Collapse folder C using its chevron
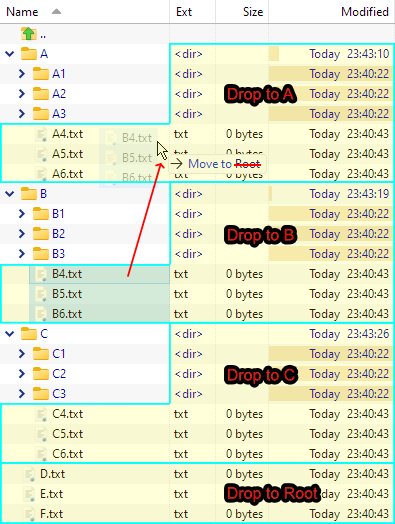The height and width of the screenshot is (524, 395). point(10,334)
